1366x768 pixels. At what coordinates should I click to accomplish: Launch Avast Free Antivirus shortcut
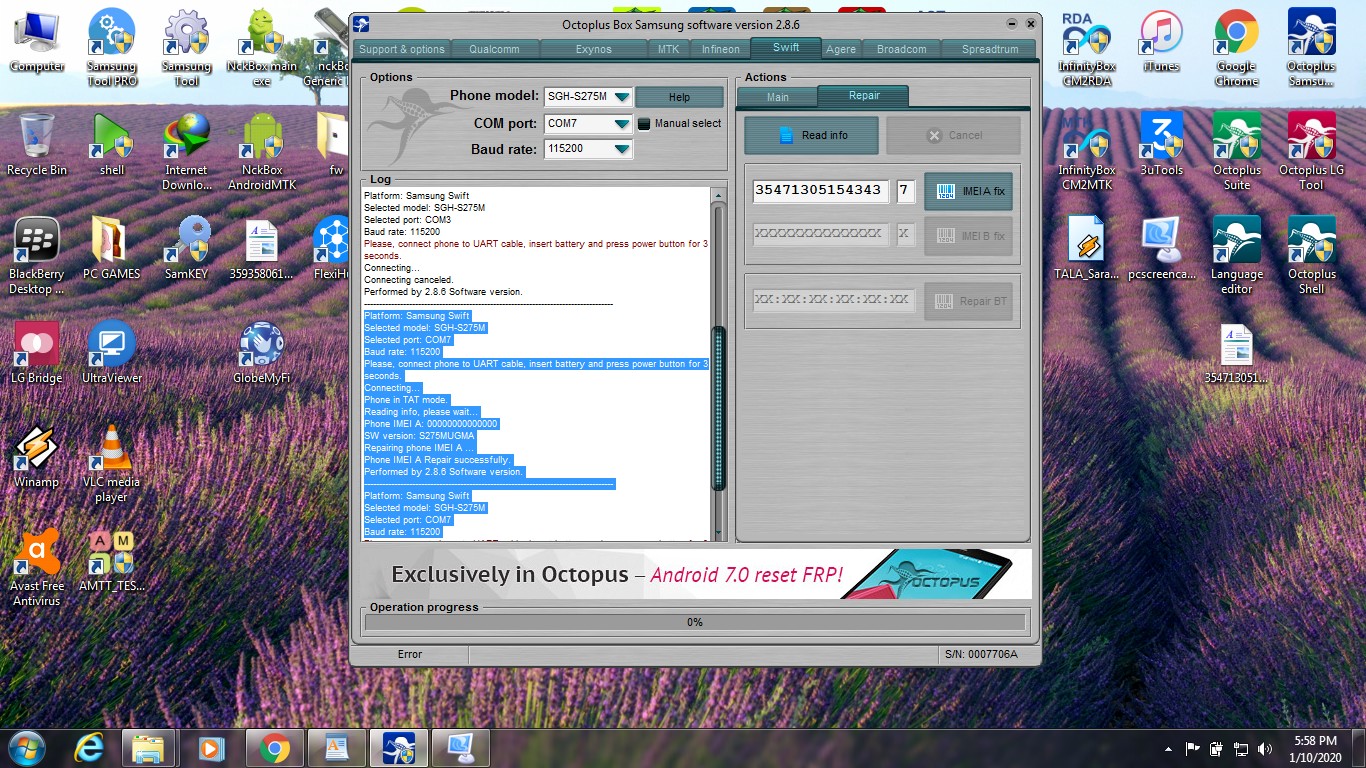pos(37,568)
